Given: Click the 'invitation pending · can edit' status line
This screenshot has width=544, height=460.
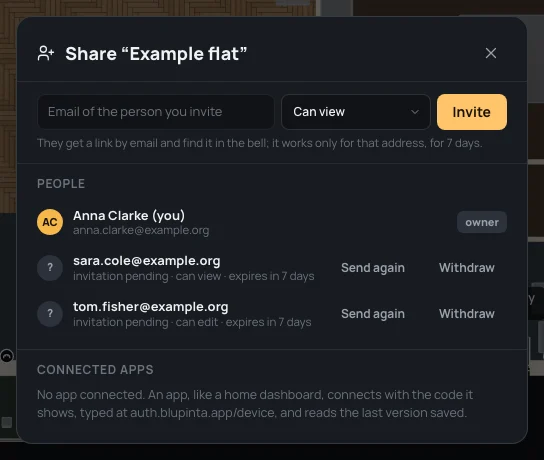Looking at the screenshot, I should pyautogui.click(x=192, y=322).
